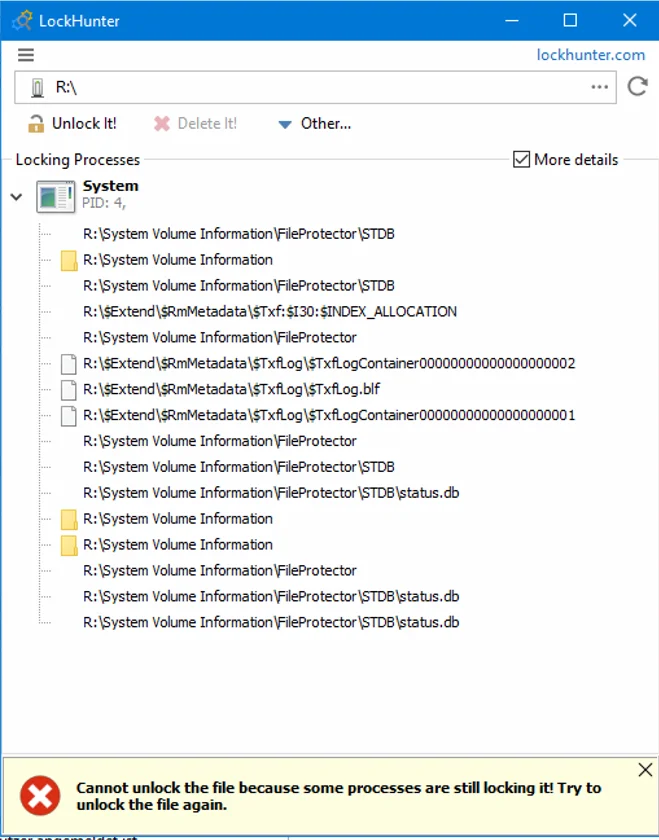Click the drive icon beside R:\
This screenshot has width=659, height=840.
pos(37,87)
